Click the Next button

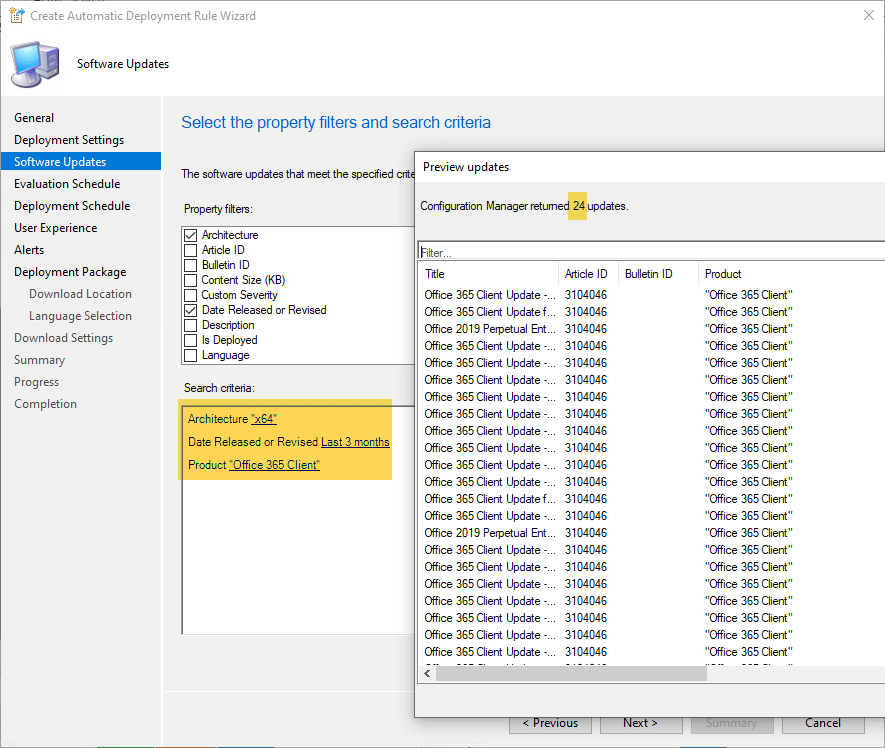tap(640, 723)
